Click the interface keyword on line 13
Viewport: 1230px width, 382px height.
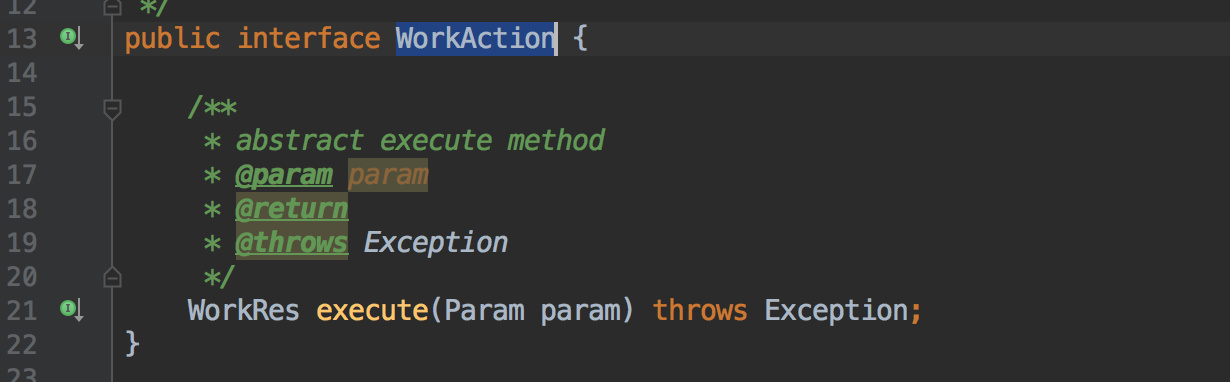308,39
